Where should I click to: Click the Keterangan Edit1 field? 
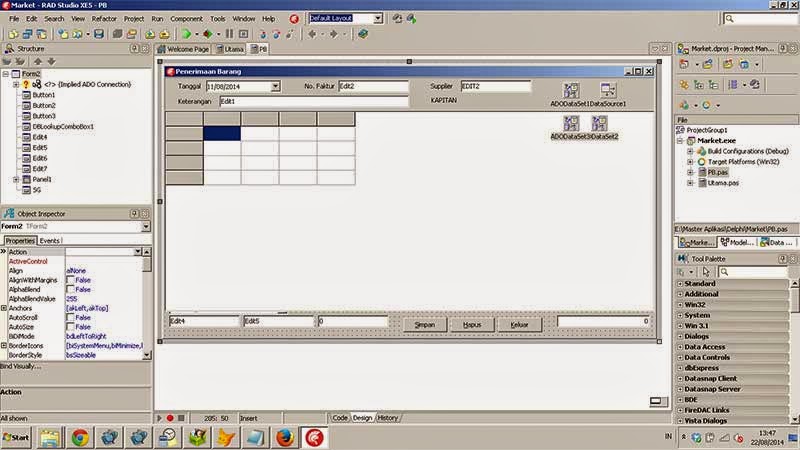[x=314, y=102]
